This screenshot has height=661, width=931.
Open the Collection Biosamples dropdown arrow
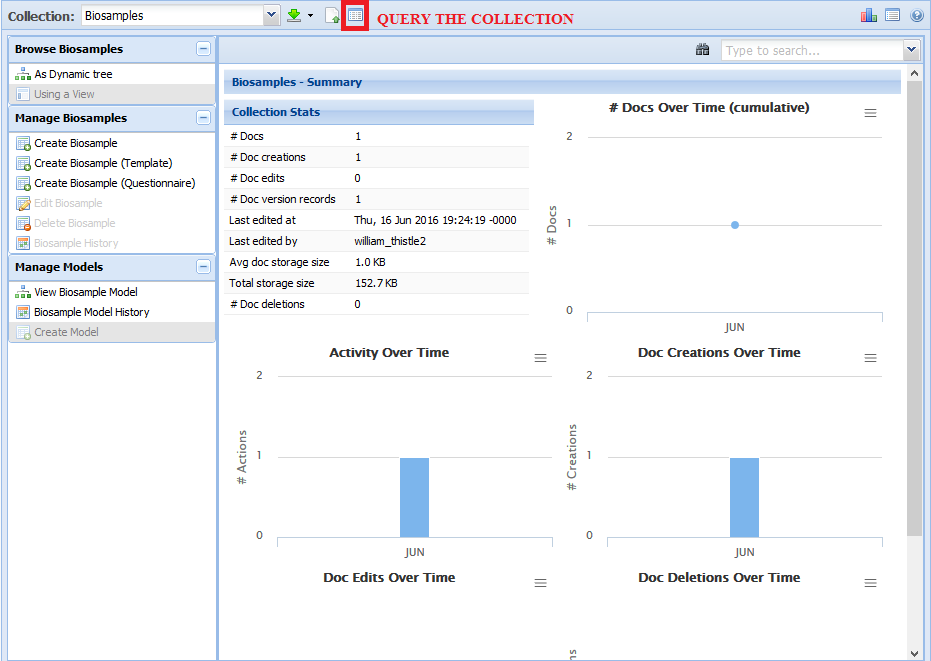[x=271, y=16]
